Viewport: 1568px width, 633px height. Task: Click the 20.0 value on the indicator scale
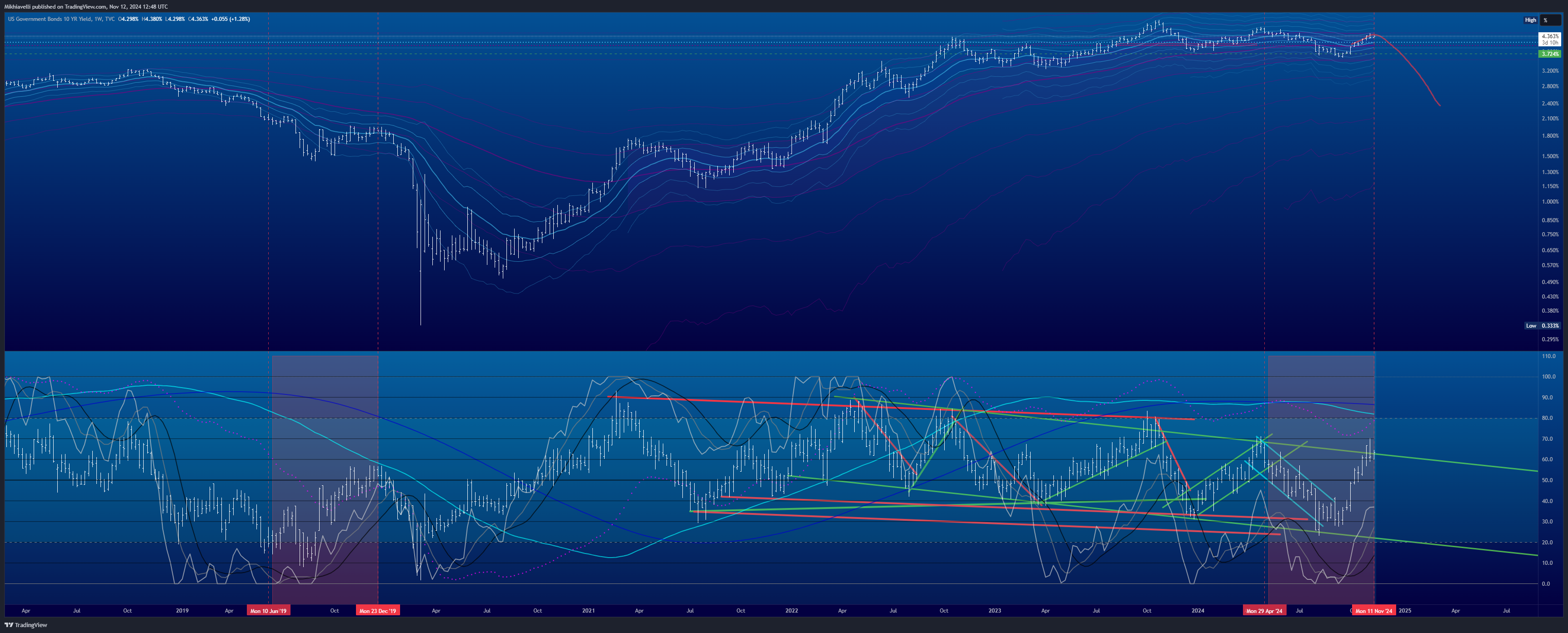click(1547, 542)
